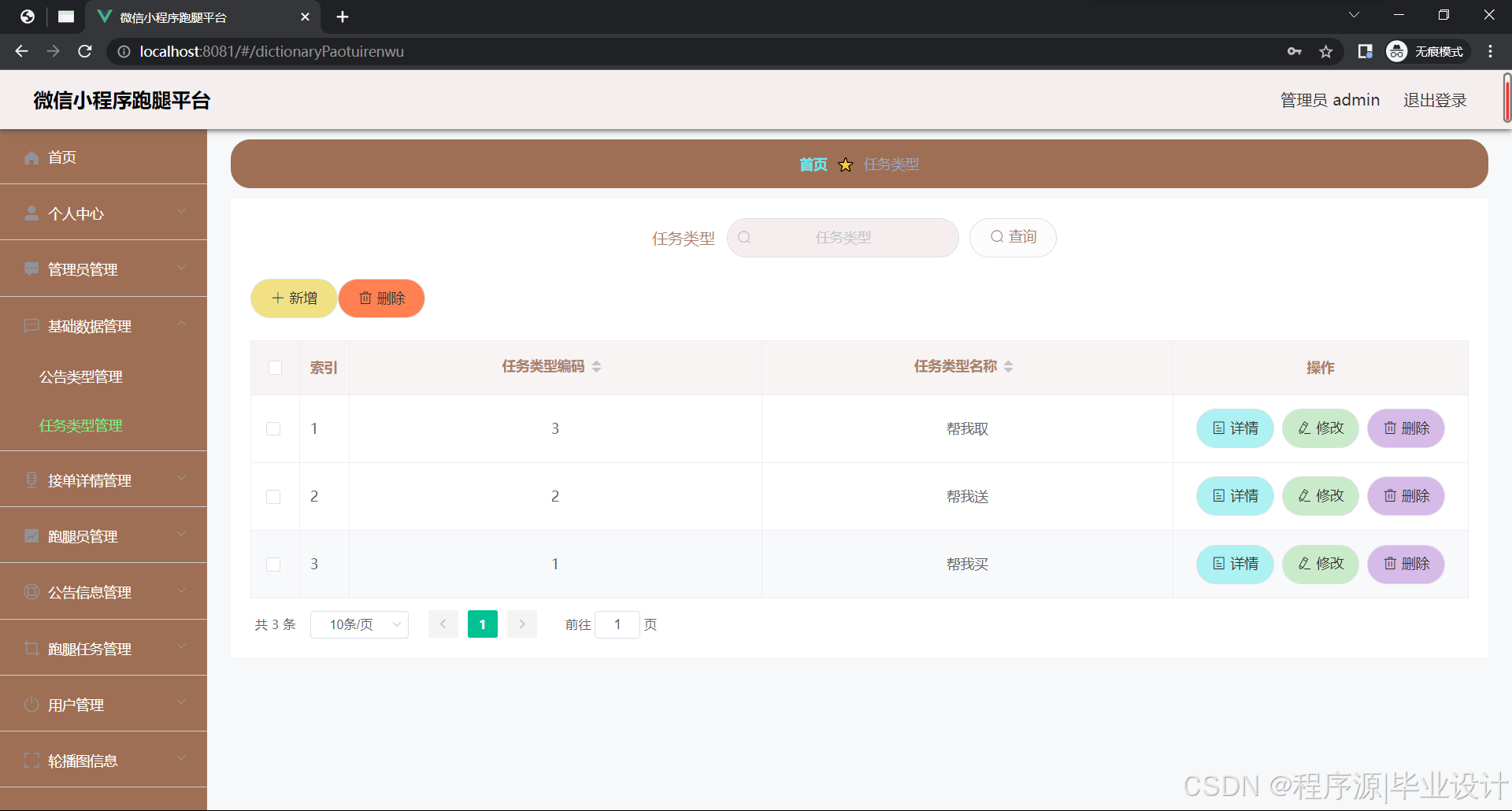Image resolution: width=1512 pixels, height=811 pixels.
Task: Expand the 个人中心 menu chevron
Action: pyautogui.click(x=182, y=211)
